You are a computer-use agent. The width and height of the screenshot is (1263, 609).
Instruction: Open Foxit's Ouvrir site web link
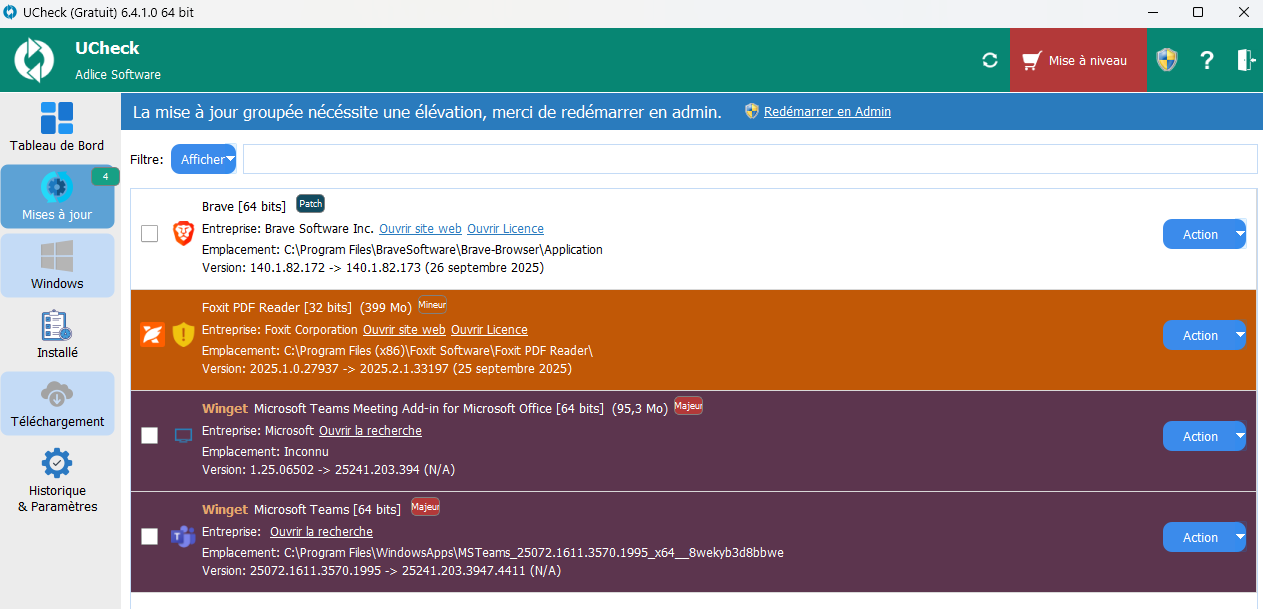404,330
